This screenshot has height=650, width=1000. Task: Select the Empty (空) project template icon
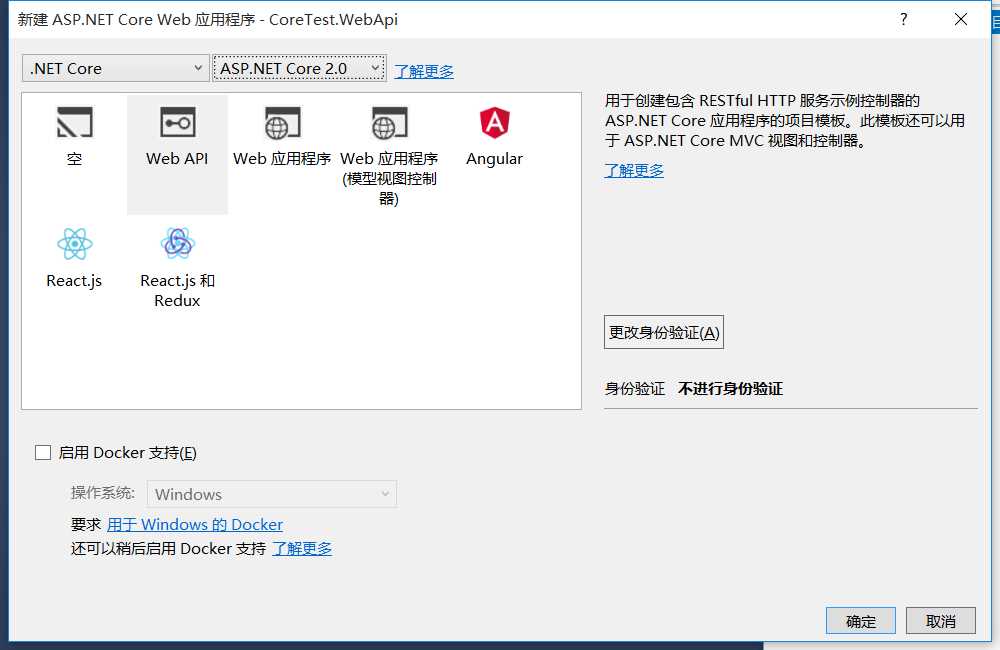click(75, 122)
